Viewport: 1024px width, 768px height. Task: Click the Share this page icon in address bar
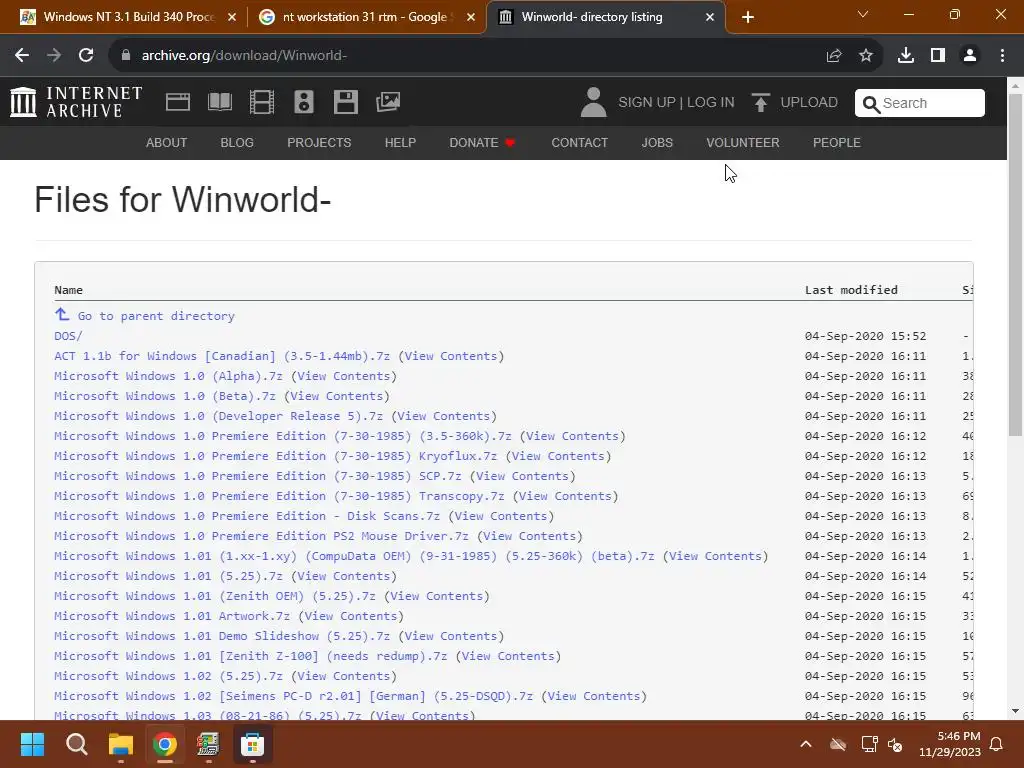834,56
